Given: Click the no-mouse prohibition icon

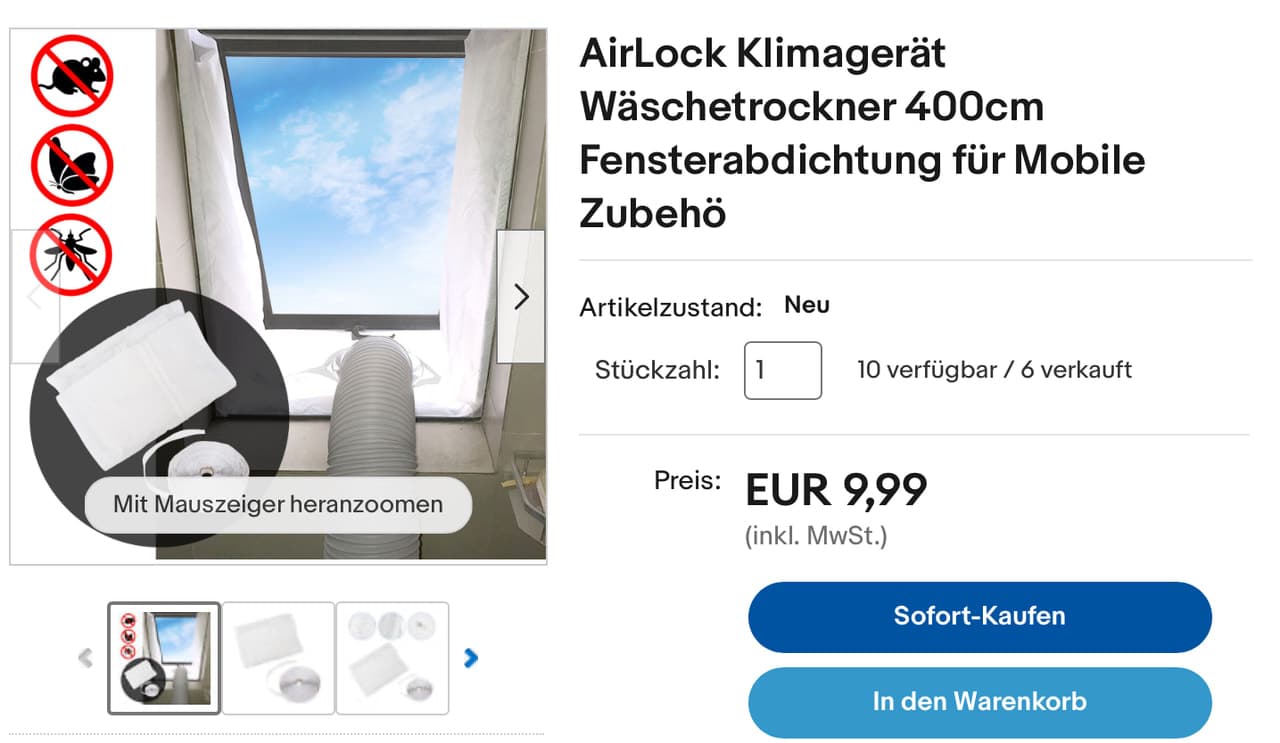Looking at the screenshot, I should pyautogui.click(x=72, y=76).
